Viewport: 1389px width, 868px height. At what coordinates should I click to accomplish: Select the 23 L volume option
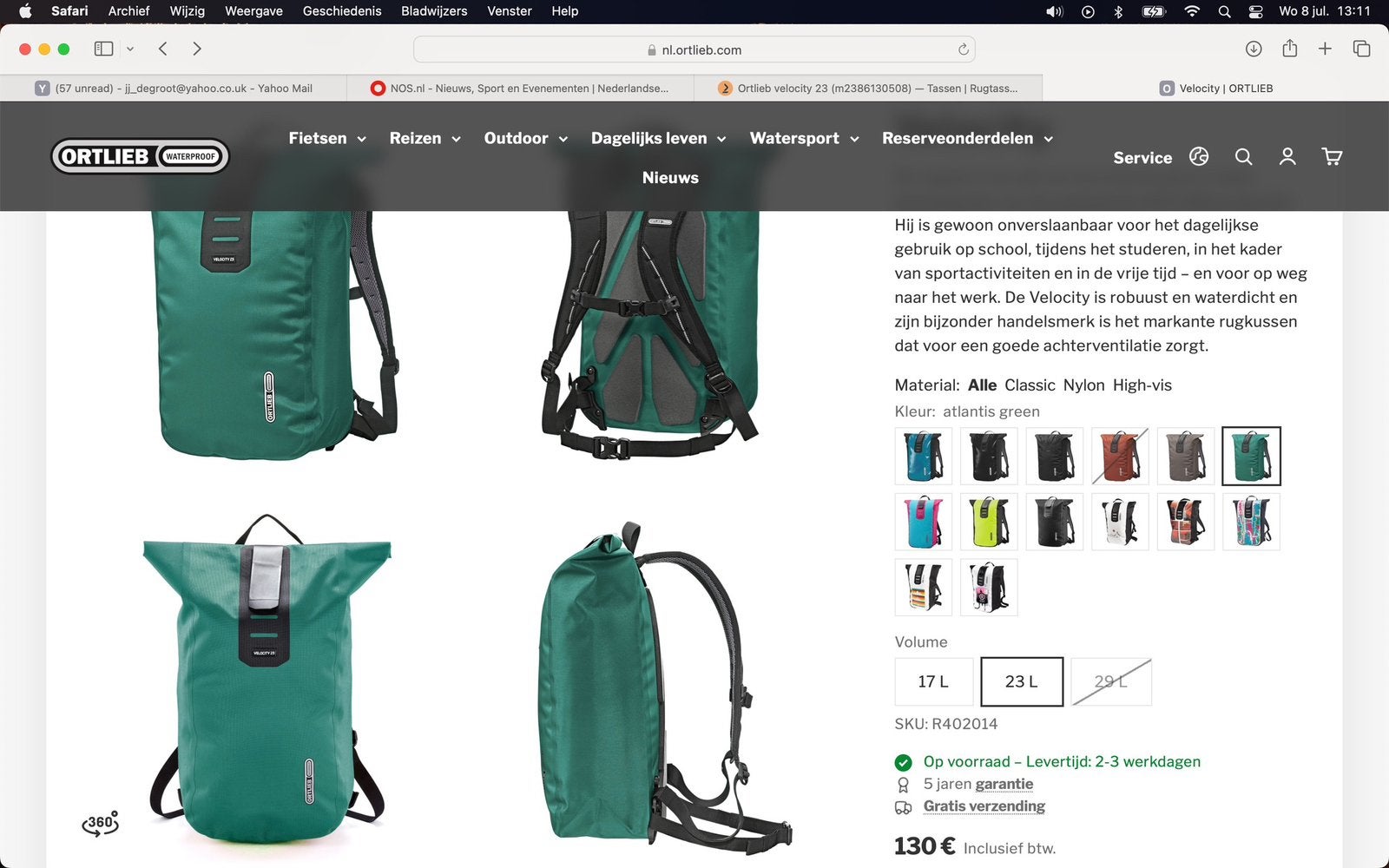[x=1022, y=681]
